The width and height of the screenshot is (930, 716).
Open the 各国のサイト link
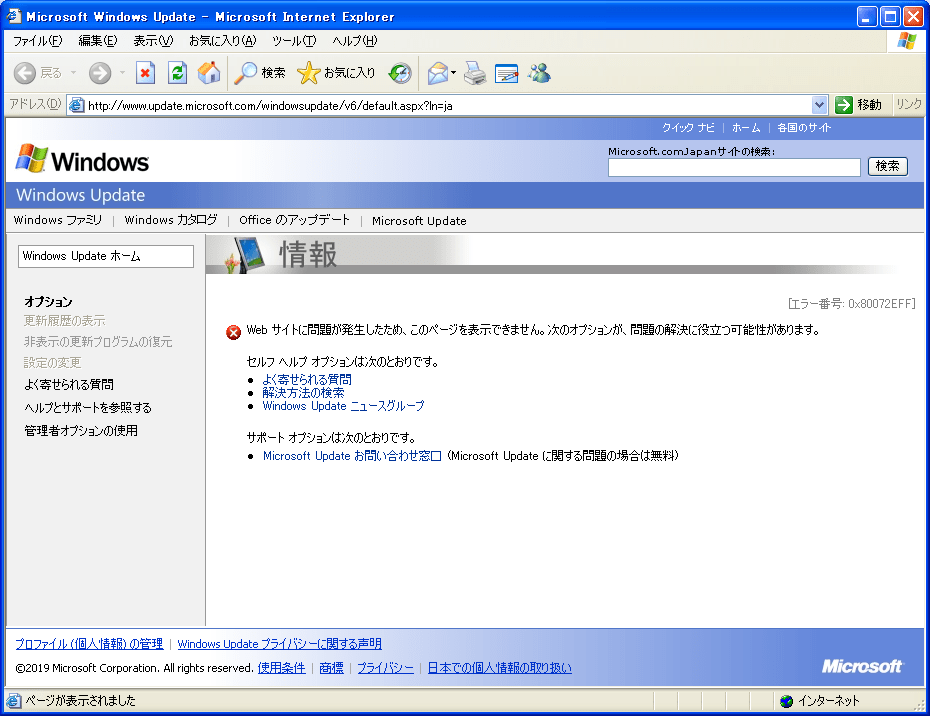pos(804,128)
